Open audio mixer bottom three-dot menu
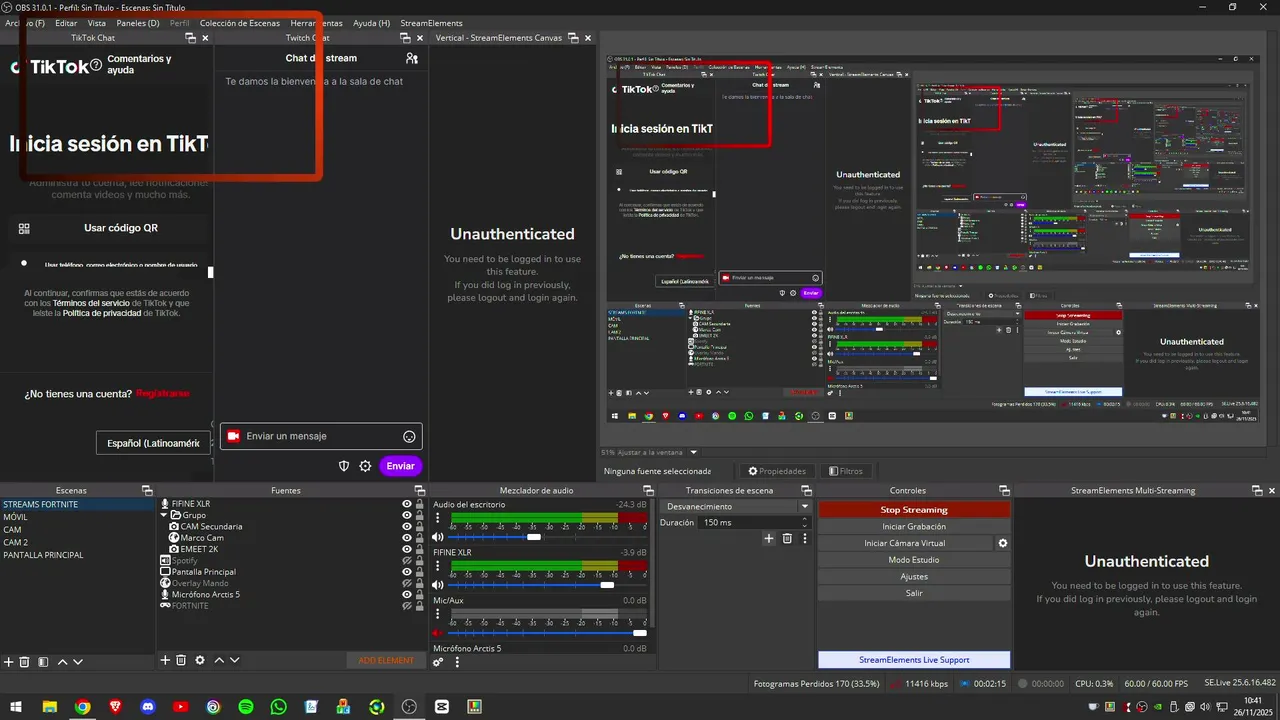The image size is (1280, 720). (457, 662)
